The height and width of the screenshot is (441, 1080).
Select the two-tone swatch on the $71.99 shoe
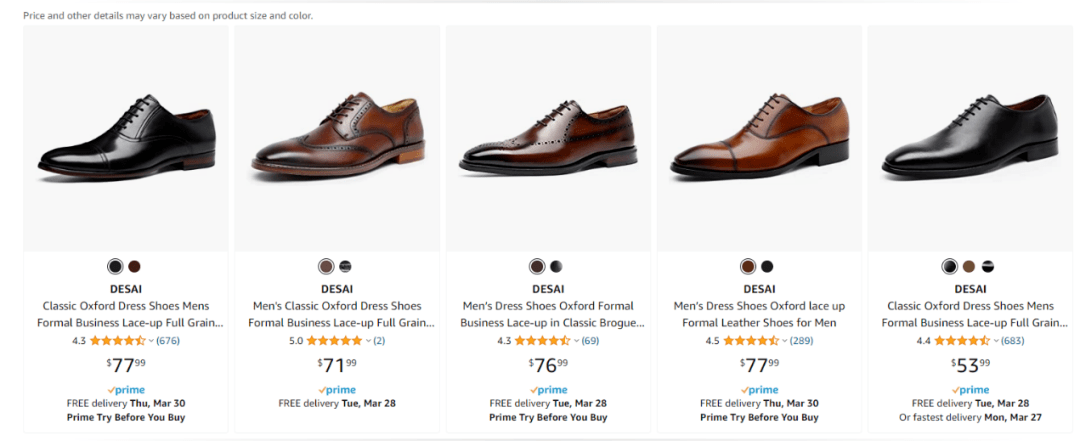coord(345,267)
